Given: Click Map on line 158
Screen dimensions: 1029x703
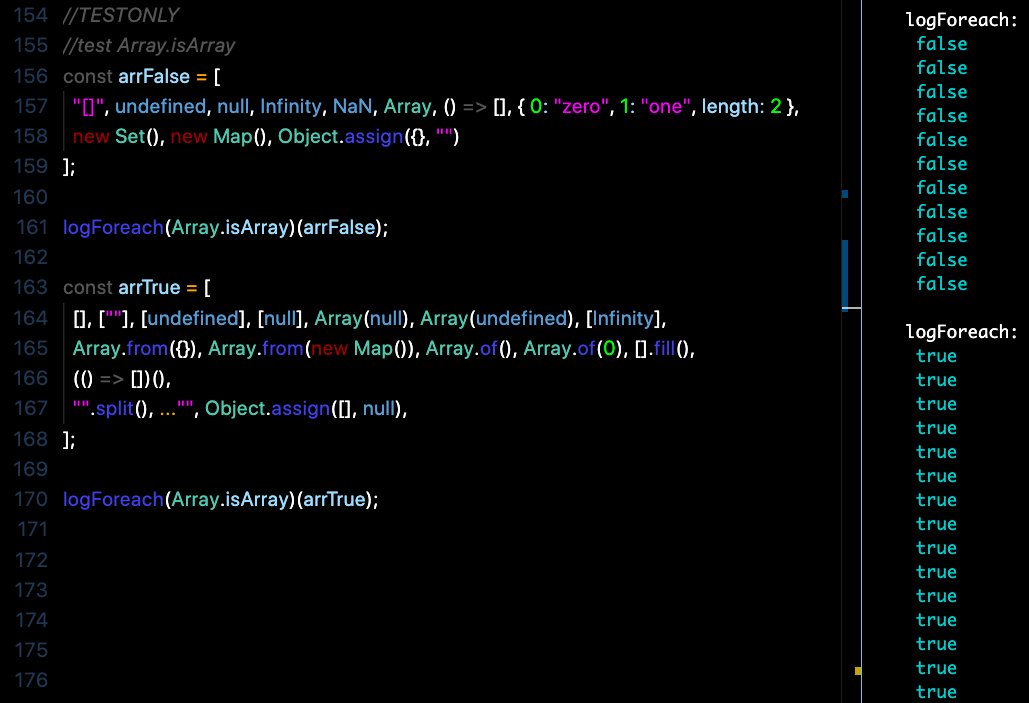Looking at the screenshot, I should pyautogui.click(x=233, y=137).
